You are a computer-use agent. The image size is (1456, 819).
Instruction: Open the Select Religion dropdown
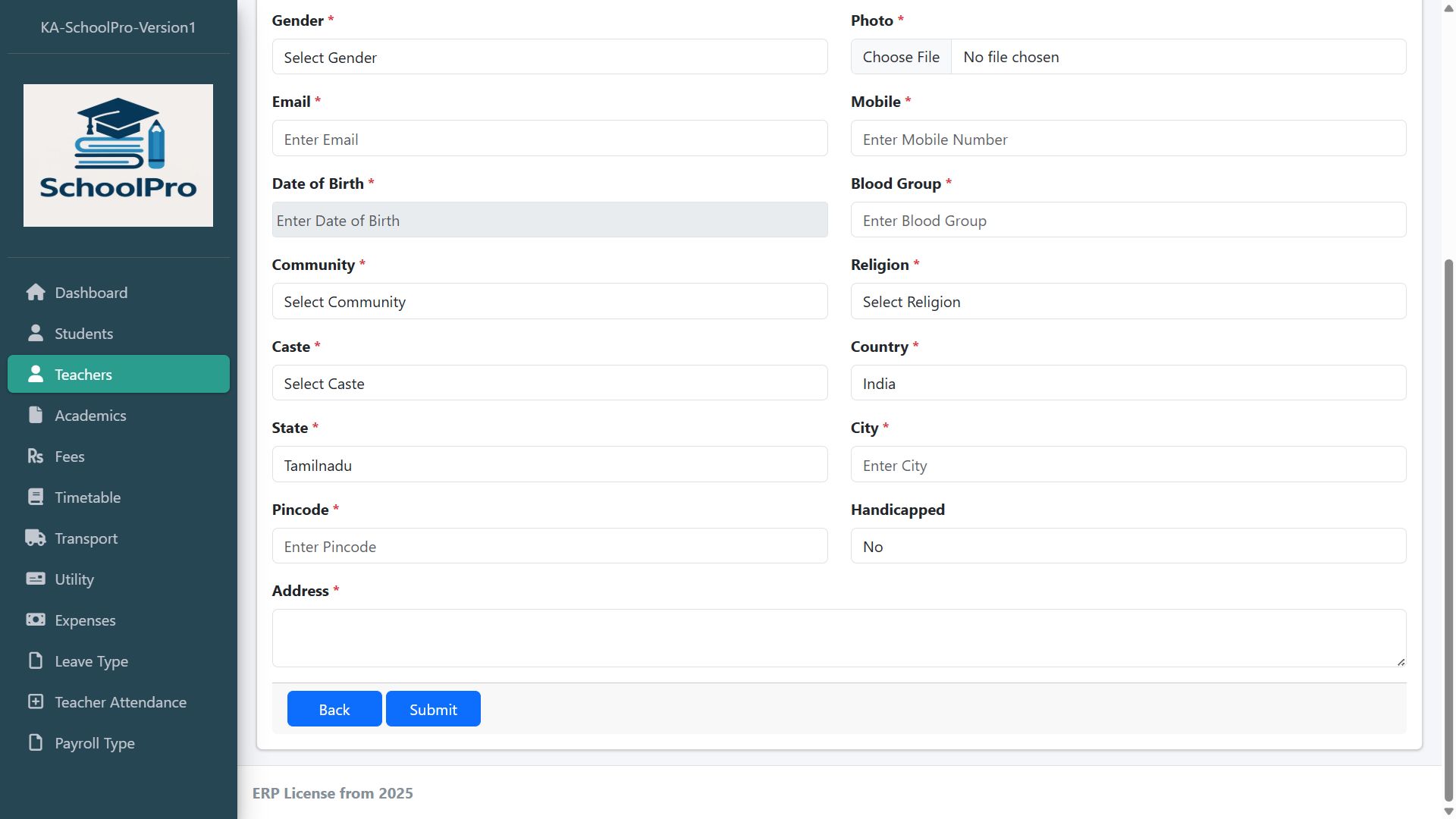(x=1128, y=302)
